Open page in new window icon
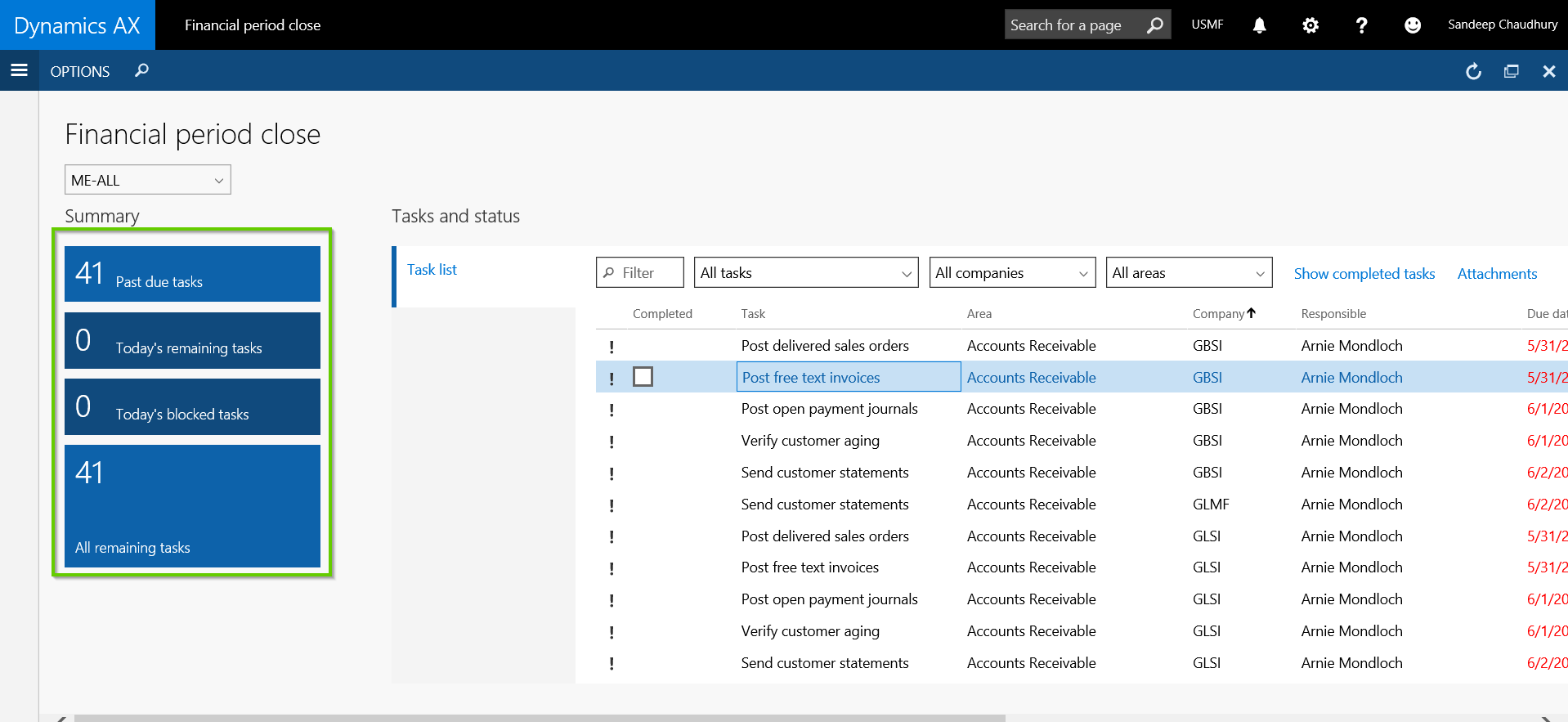This screenshot has height=722, width=1568. [1511, 71]
